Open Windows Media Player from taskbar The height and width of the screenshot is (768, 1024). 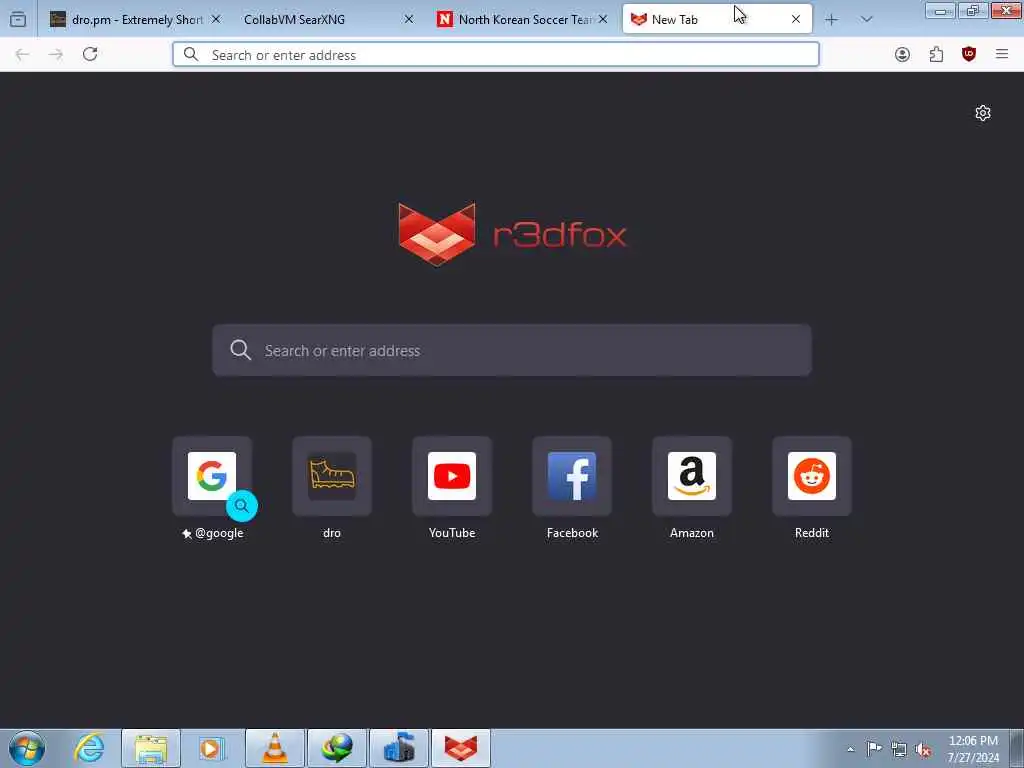(x=212, y=748)
